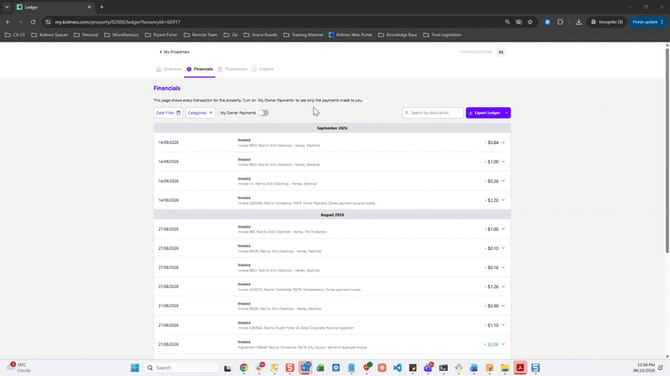Viewport: 670px width, 376px height.
Task: Click the RS user avatar
Action: (501, 52)
